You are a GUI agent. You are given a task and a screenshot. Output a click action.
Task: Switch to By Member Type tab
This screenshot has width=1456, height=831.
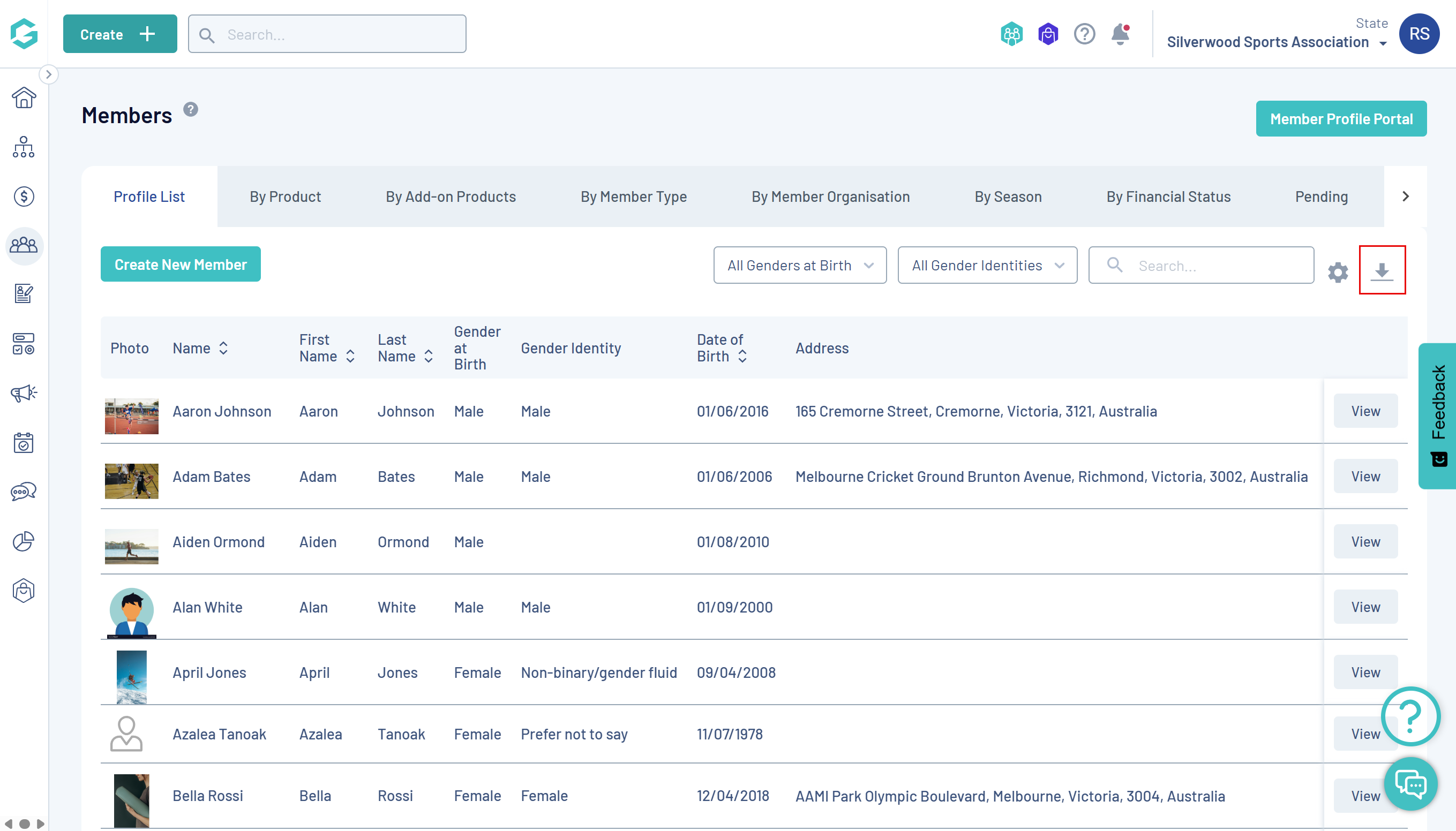click(633, 197)
